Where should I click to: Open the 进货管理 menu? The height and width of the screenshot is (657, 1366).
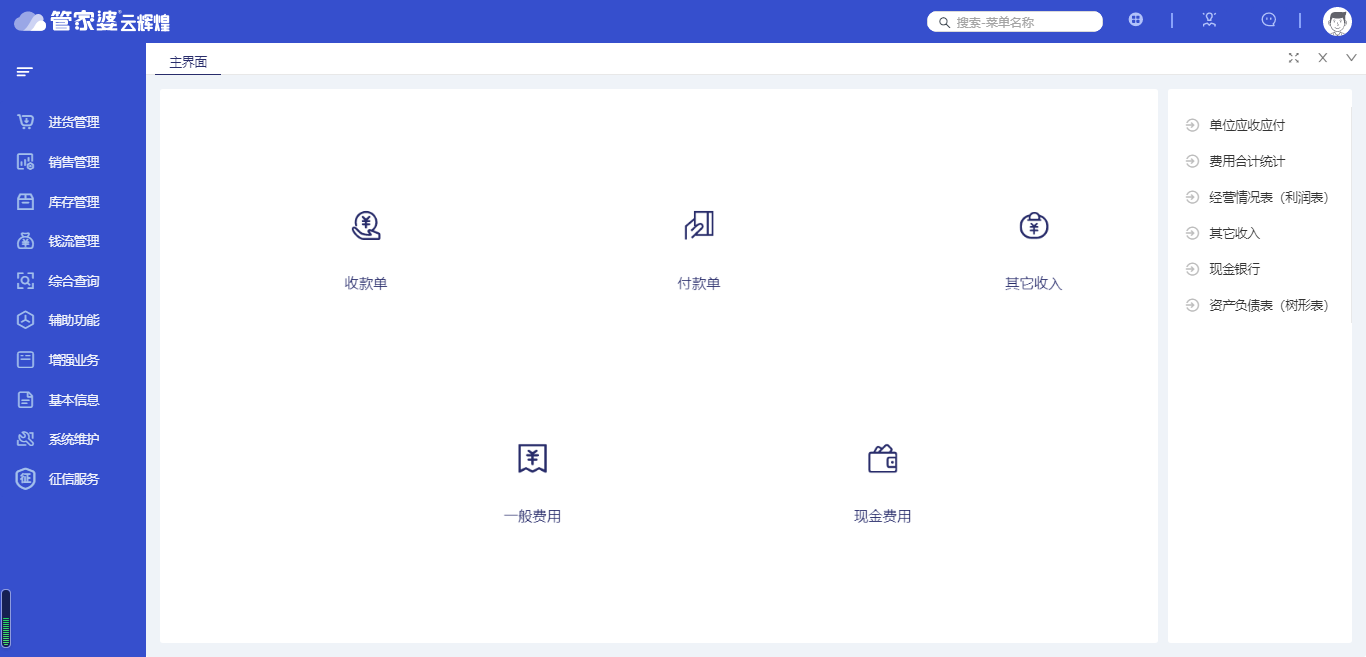coord(73,122)
